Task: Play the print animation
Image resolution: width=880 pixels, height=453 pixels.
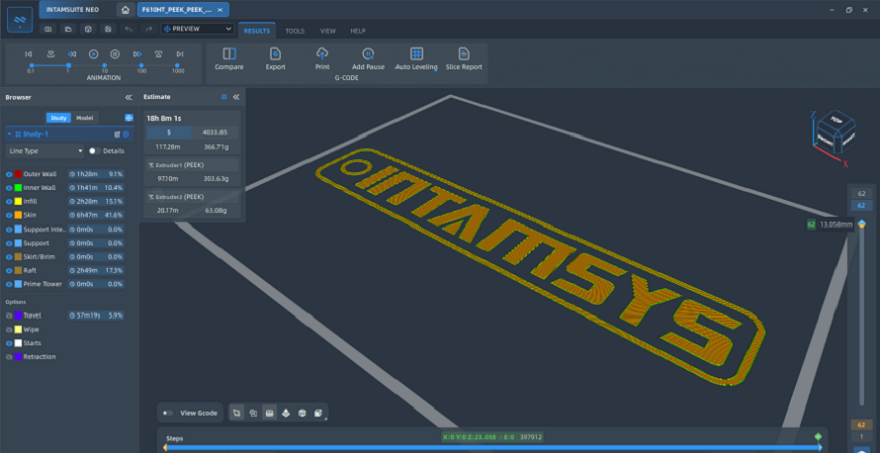Action: point(94,54)
